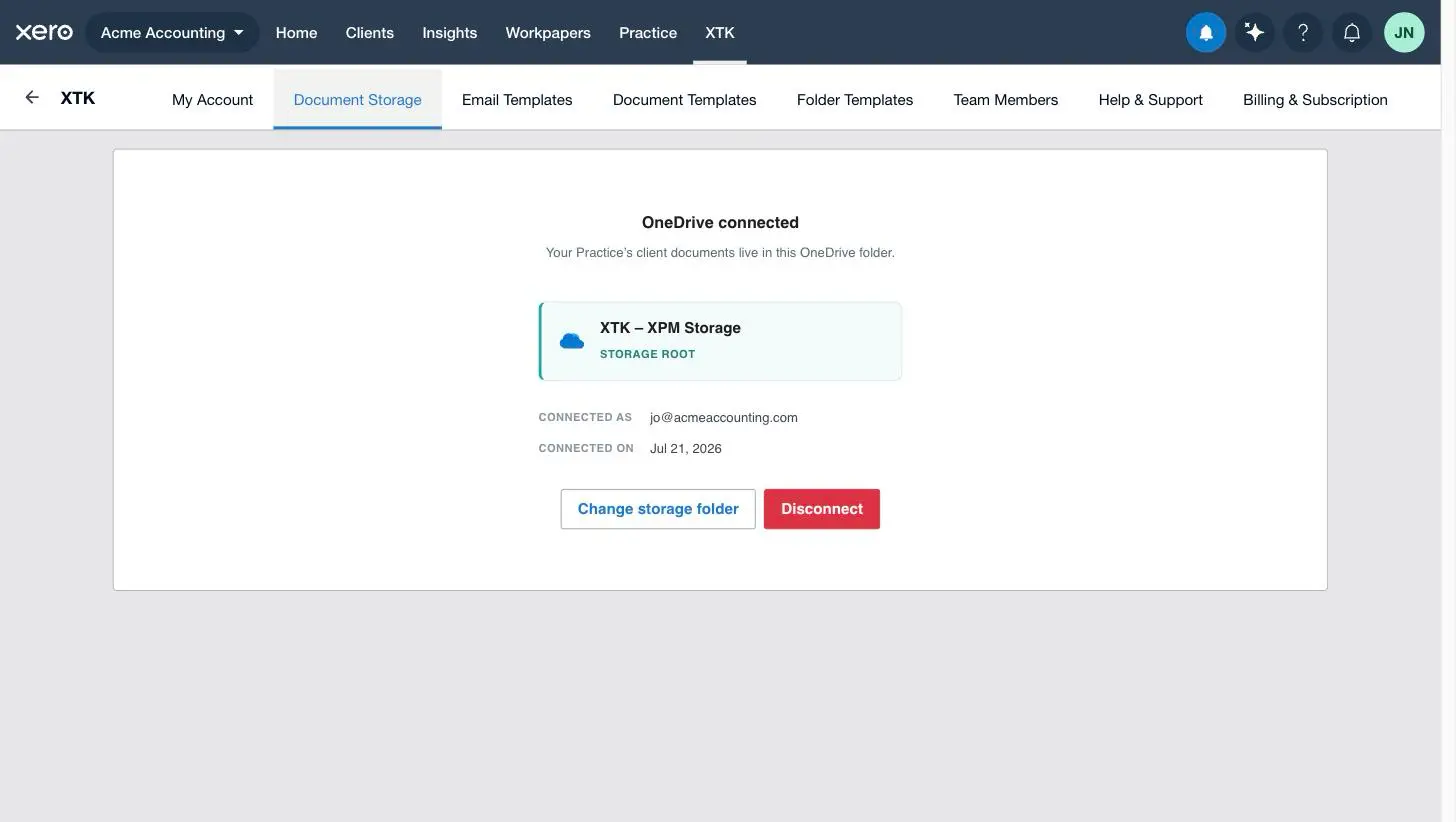Switch to the My Account tab

[212, 99]
